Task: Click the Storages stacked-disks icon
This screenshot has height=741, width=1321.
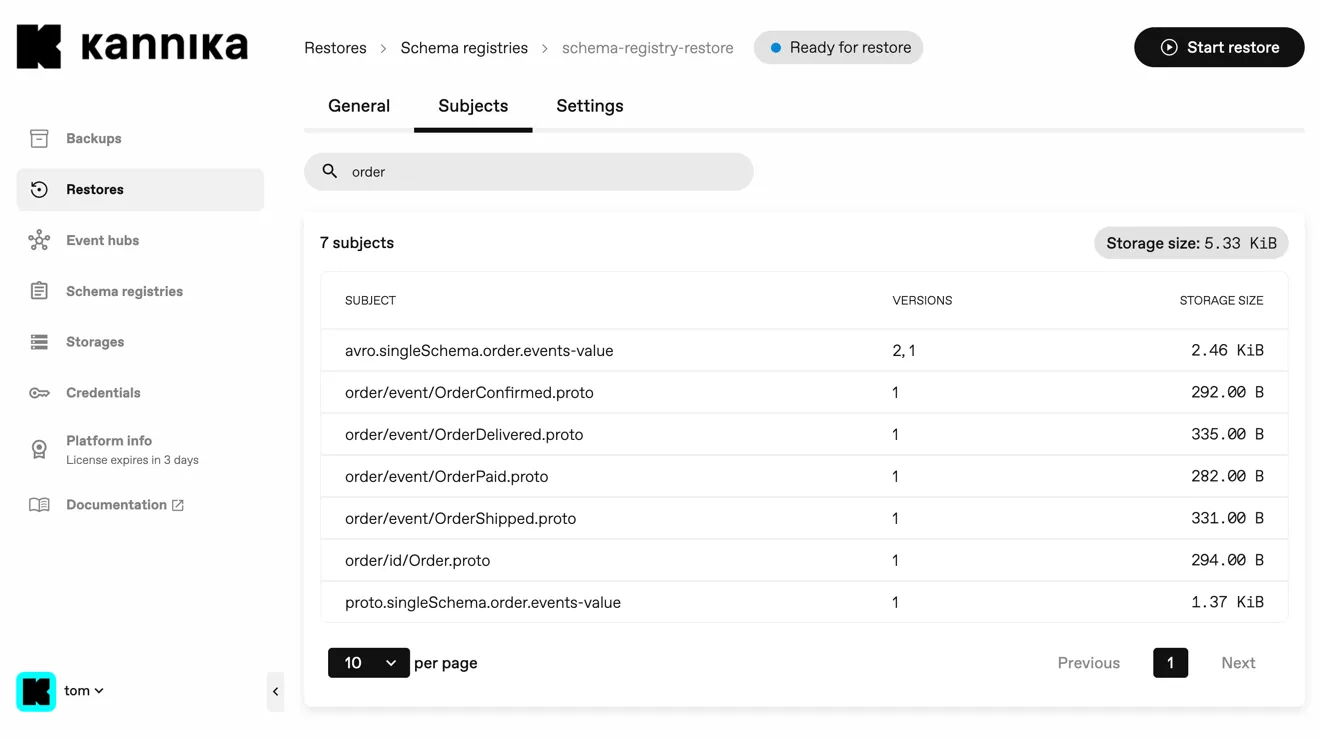Action: (x=39, y=341)
